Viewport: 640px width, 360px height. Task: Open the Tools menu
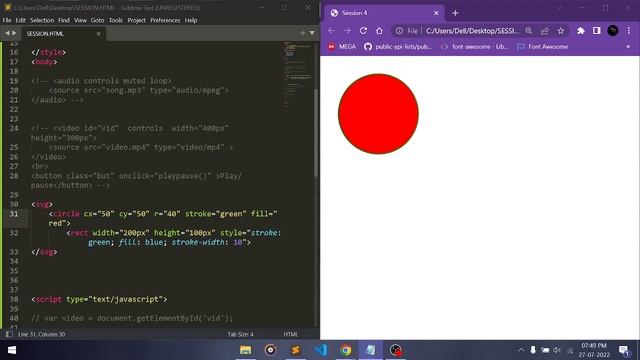click(116, 20)
